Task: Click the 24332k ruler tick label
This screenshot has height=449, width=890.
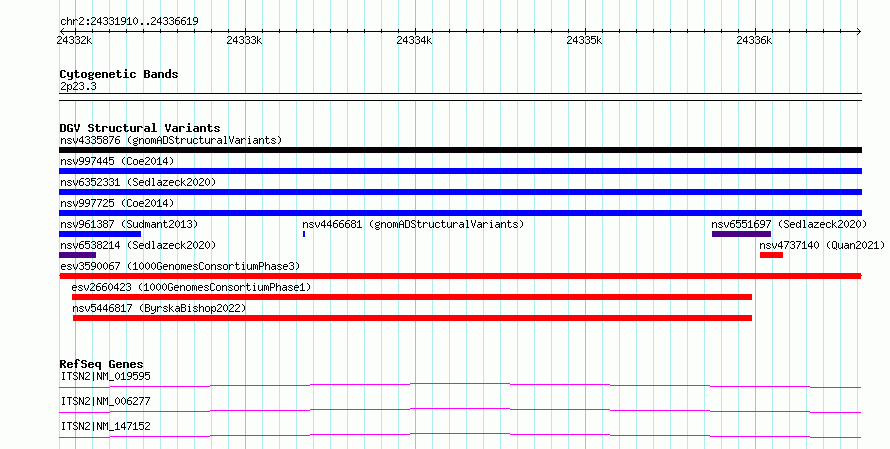Action: click(74, 40)
